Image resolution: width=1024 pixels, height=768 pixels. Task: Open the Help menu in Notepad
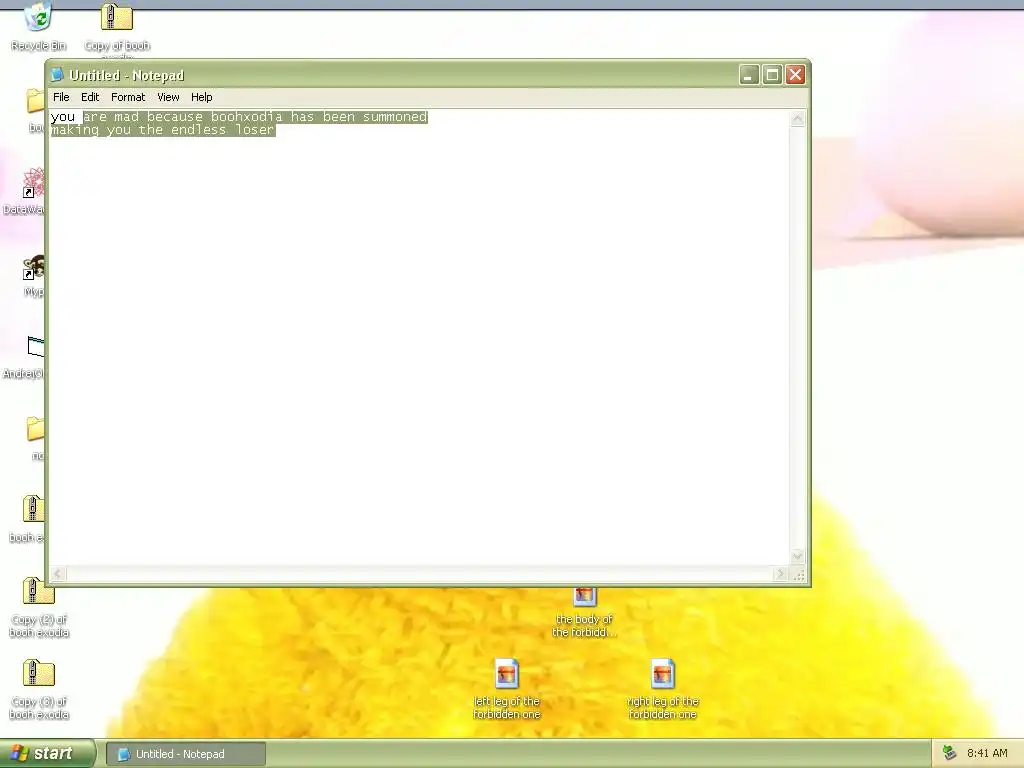(x=202, y=97)
